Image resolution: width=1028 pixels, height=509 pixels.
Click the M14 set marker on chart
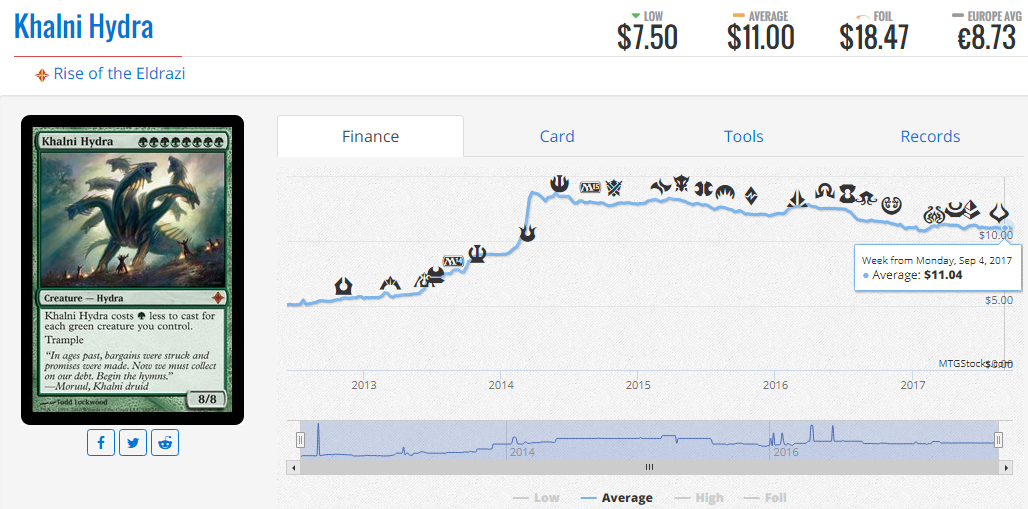[454, 260]
